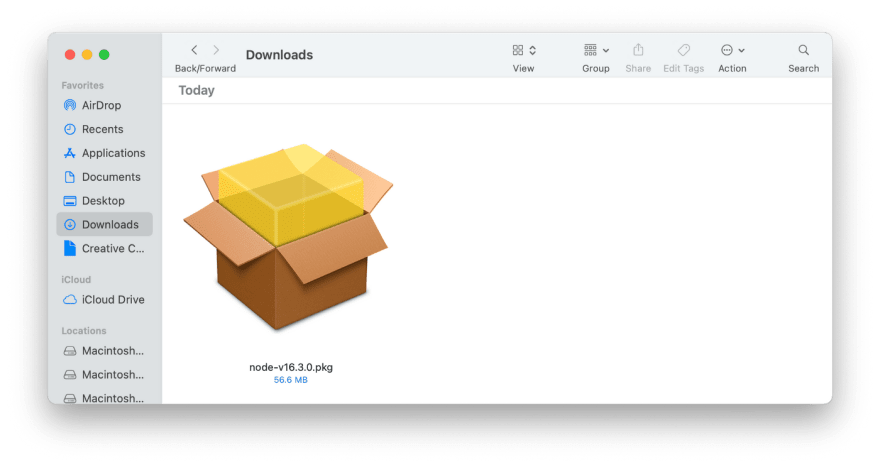Switch to icon grid view
This screenshot has height=467, width=880.
click(x=518, y=50)
